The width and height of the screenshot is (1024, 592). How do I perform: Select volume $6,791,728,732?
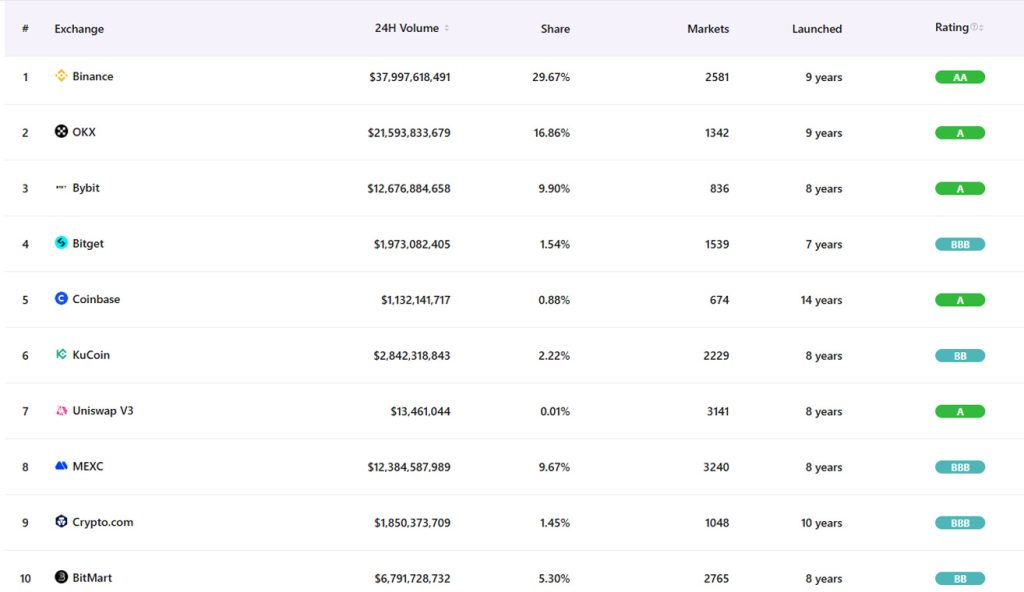[412, 578]
